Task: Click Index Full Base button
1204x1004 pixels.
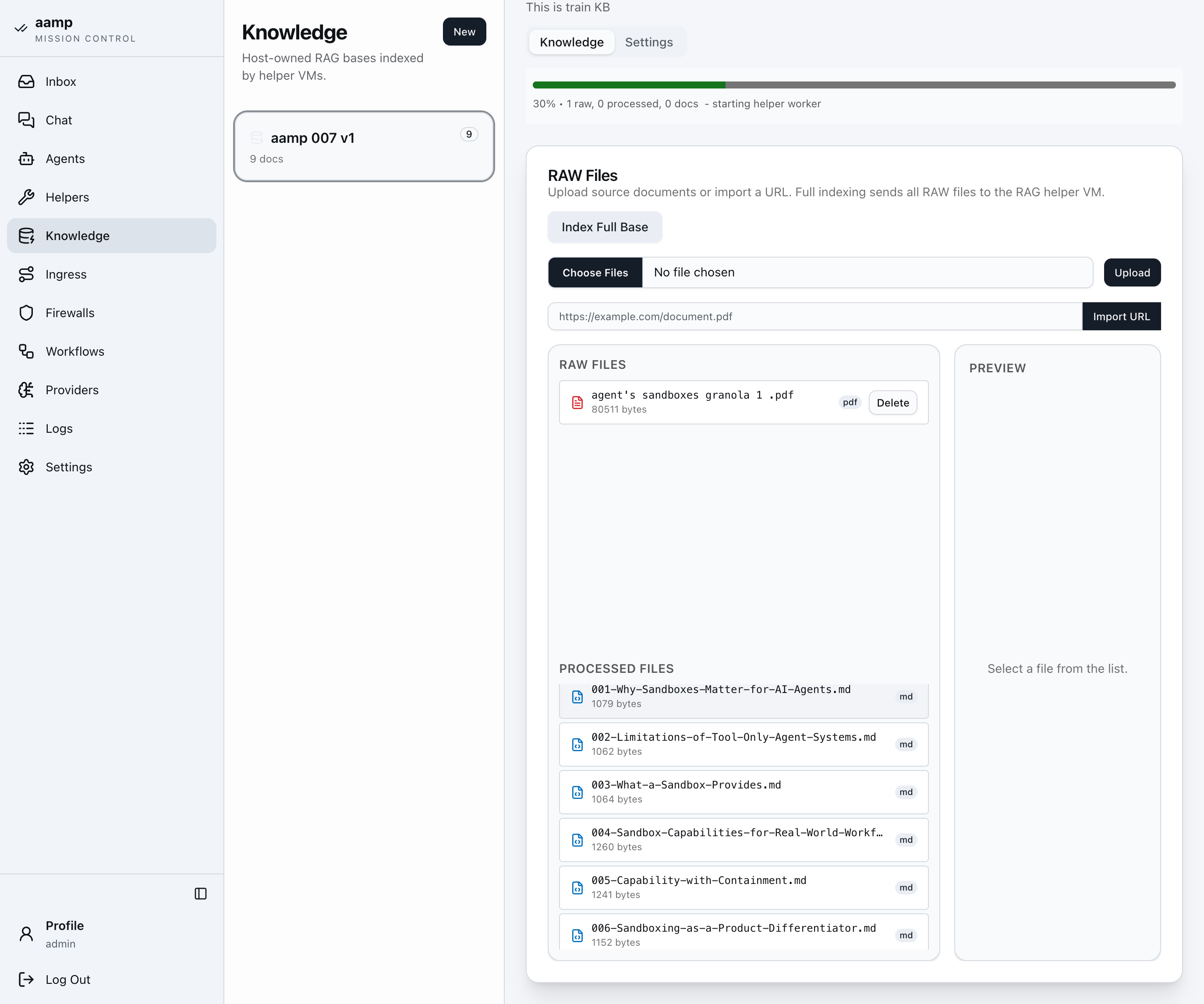Action: click(x=605, y=227)
